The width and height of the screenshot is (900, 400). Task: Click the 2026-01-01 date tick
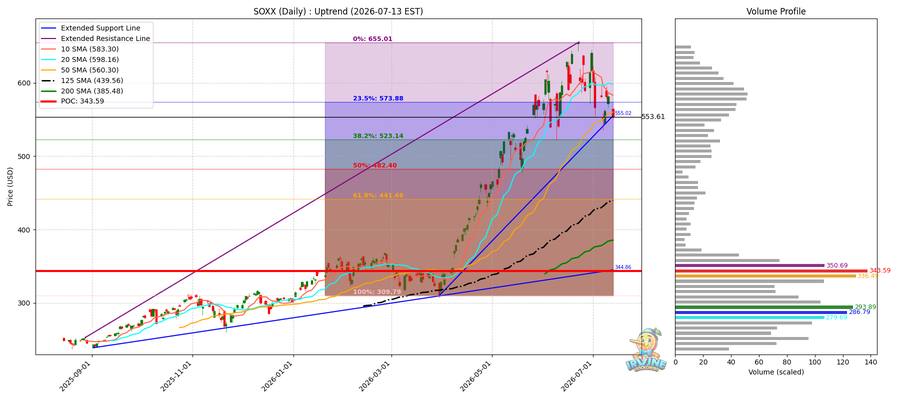[x=275, y=378]
